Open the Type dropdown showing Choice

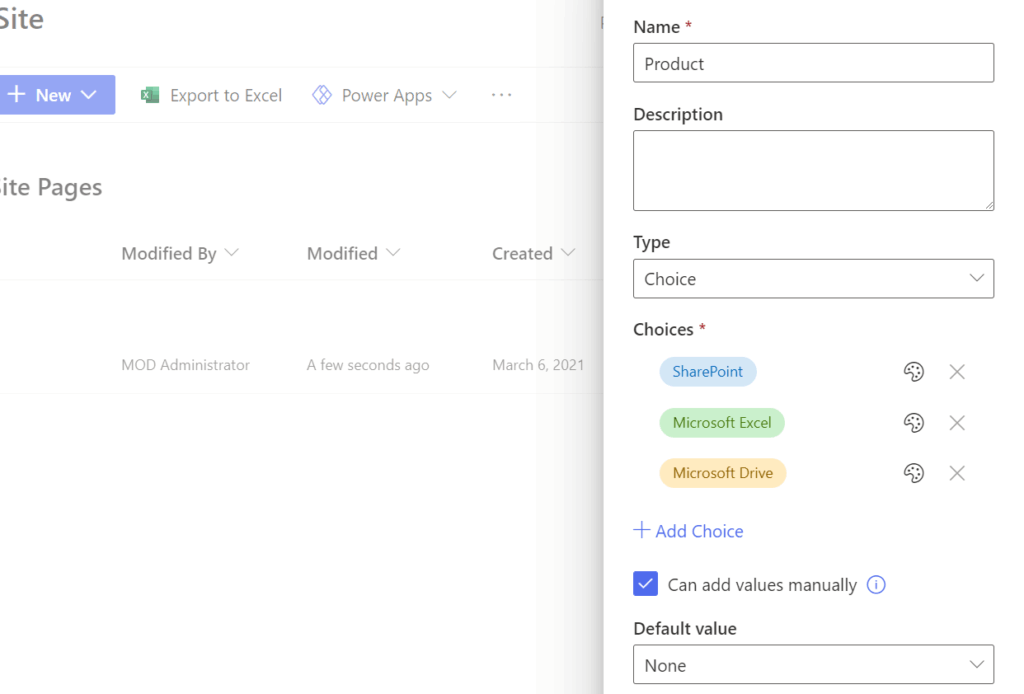pyautogui.click(x=813, y=279)
